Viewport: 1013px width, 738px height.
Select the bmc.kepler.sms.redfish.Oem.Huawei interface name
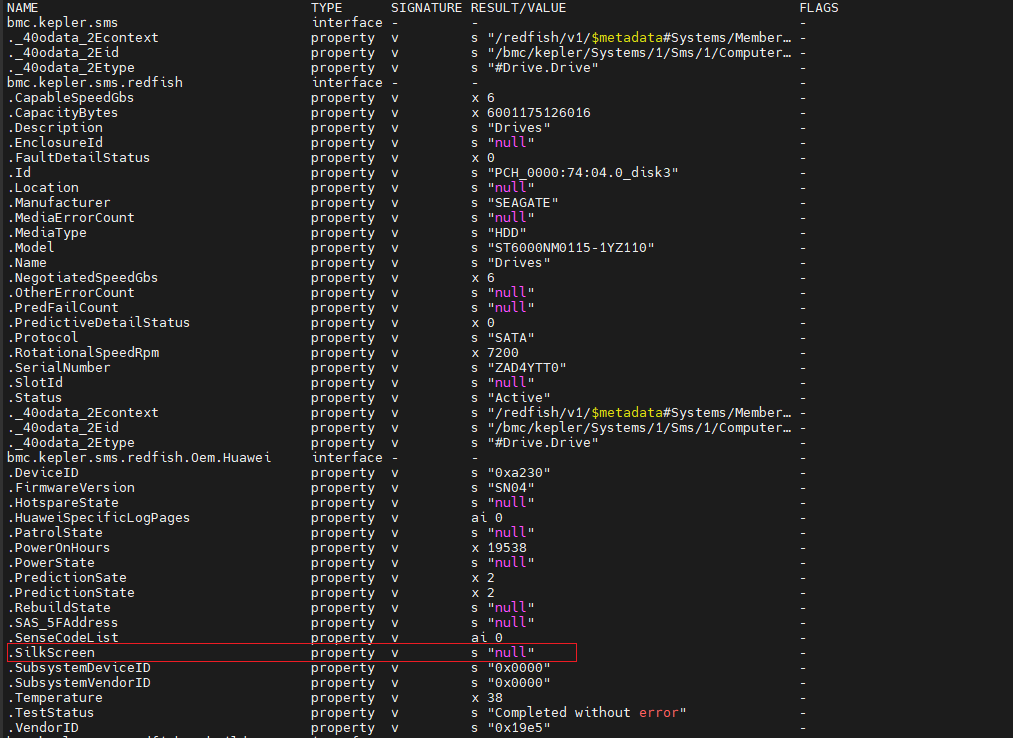[x=139, y=458]
